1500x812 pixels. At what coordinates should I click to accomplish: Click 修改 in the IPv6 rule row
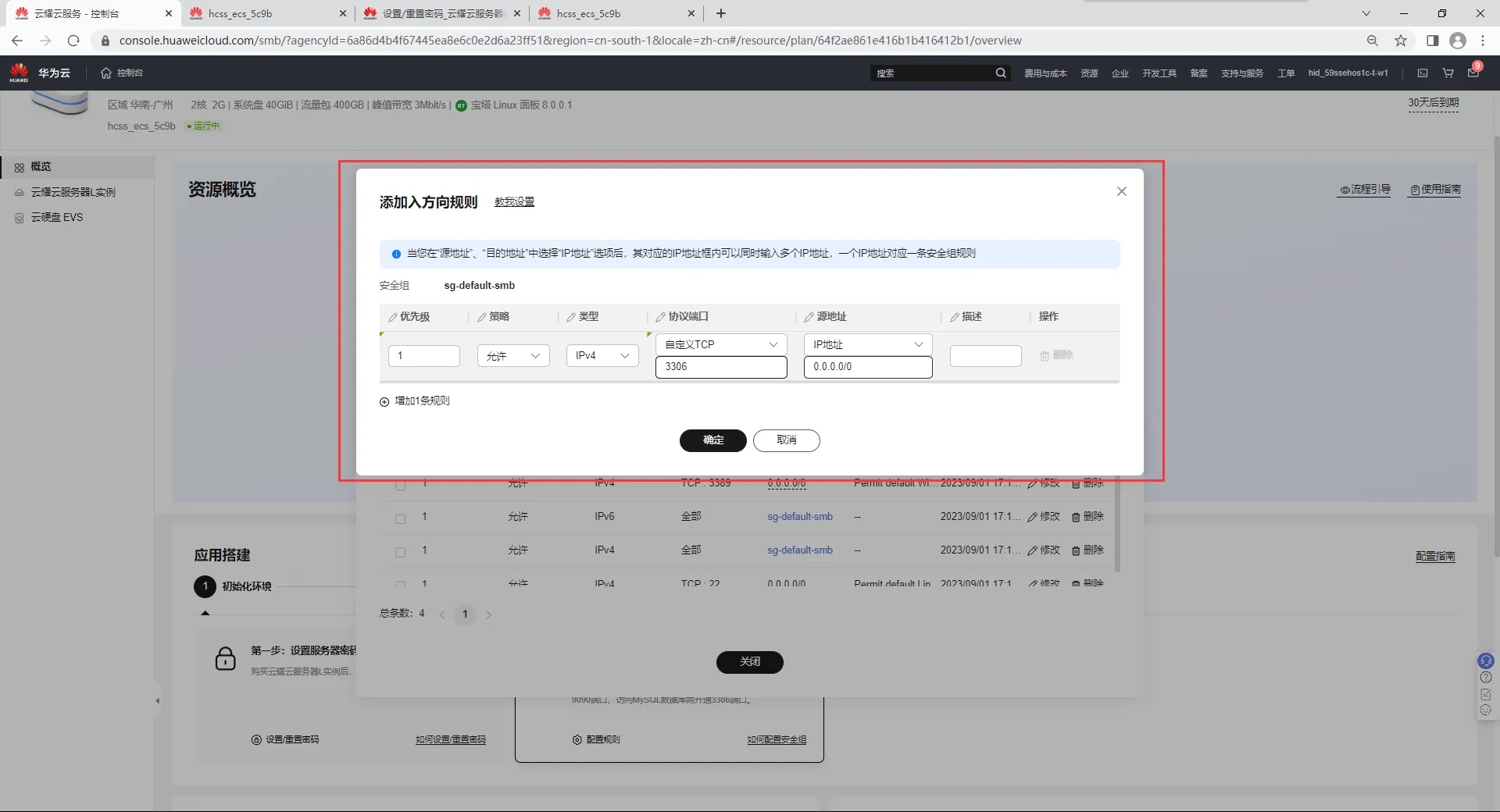[x=1044, y=517]
